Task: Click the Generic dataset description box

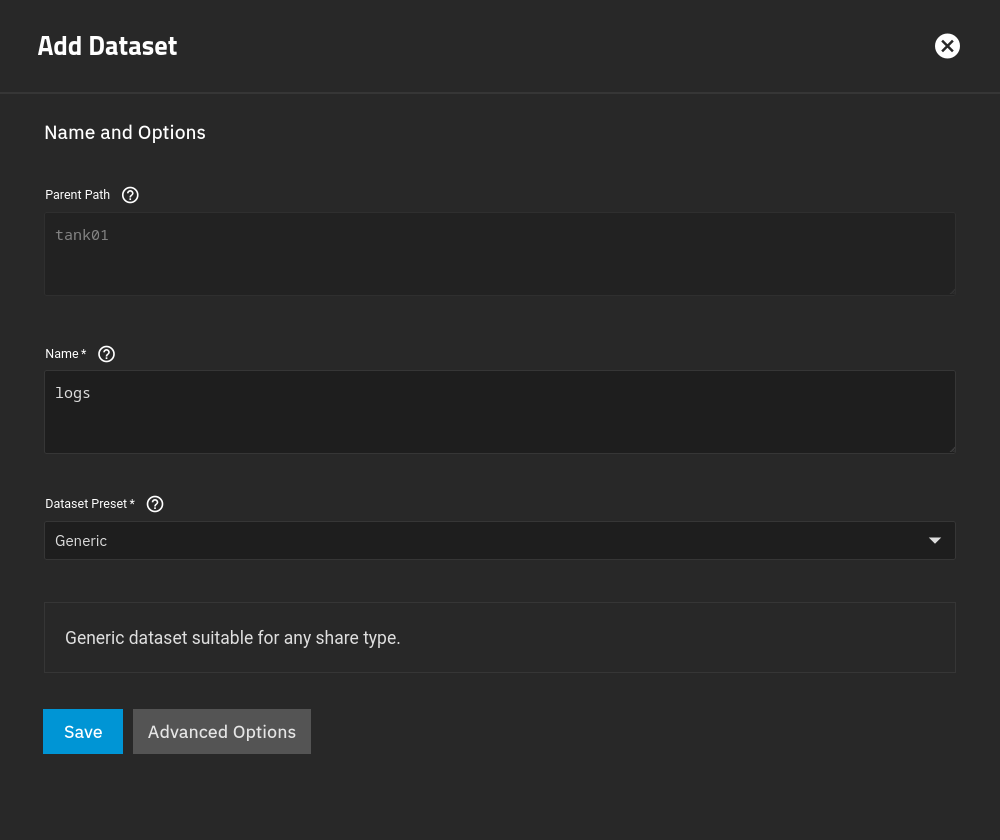Action: tap(500, 637)
